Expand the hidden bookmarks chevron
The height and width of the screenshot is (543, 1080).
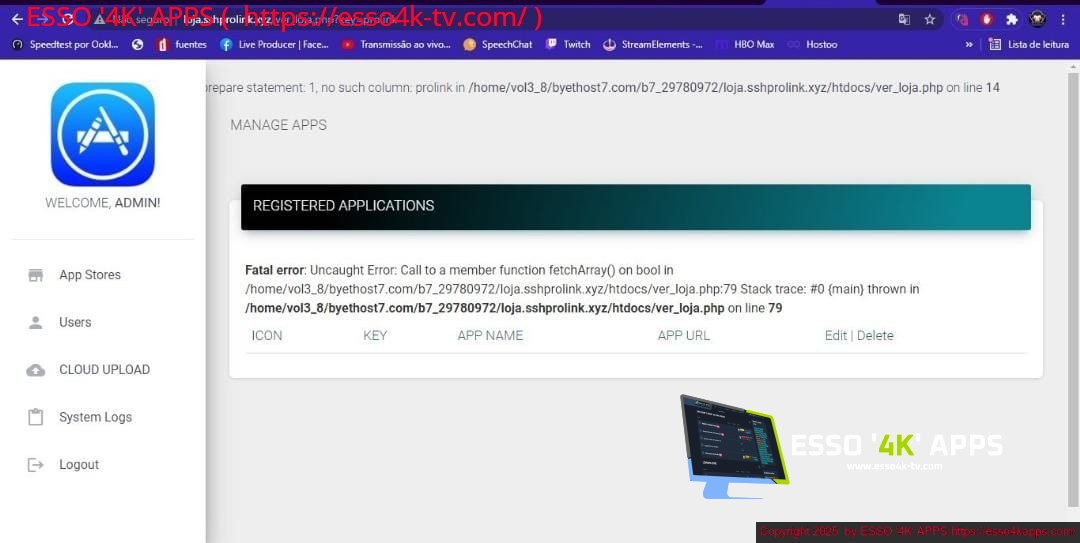(x=969, y=44)
